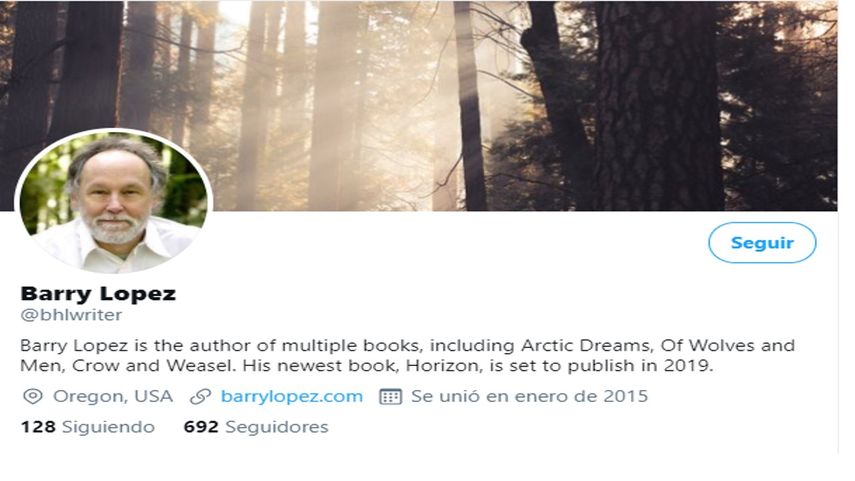The height and width of the screenshot is (481, 855).
Task: Click 'Arctic Dreams' in the bio
Action: click(x=586, y=346)
